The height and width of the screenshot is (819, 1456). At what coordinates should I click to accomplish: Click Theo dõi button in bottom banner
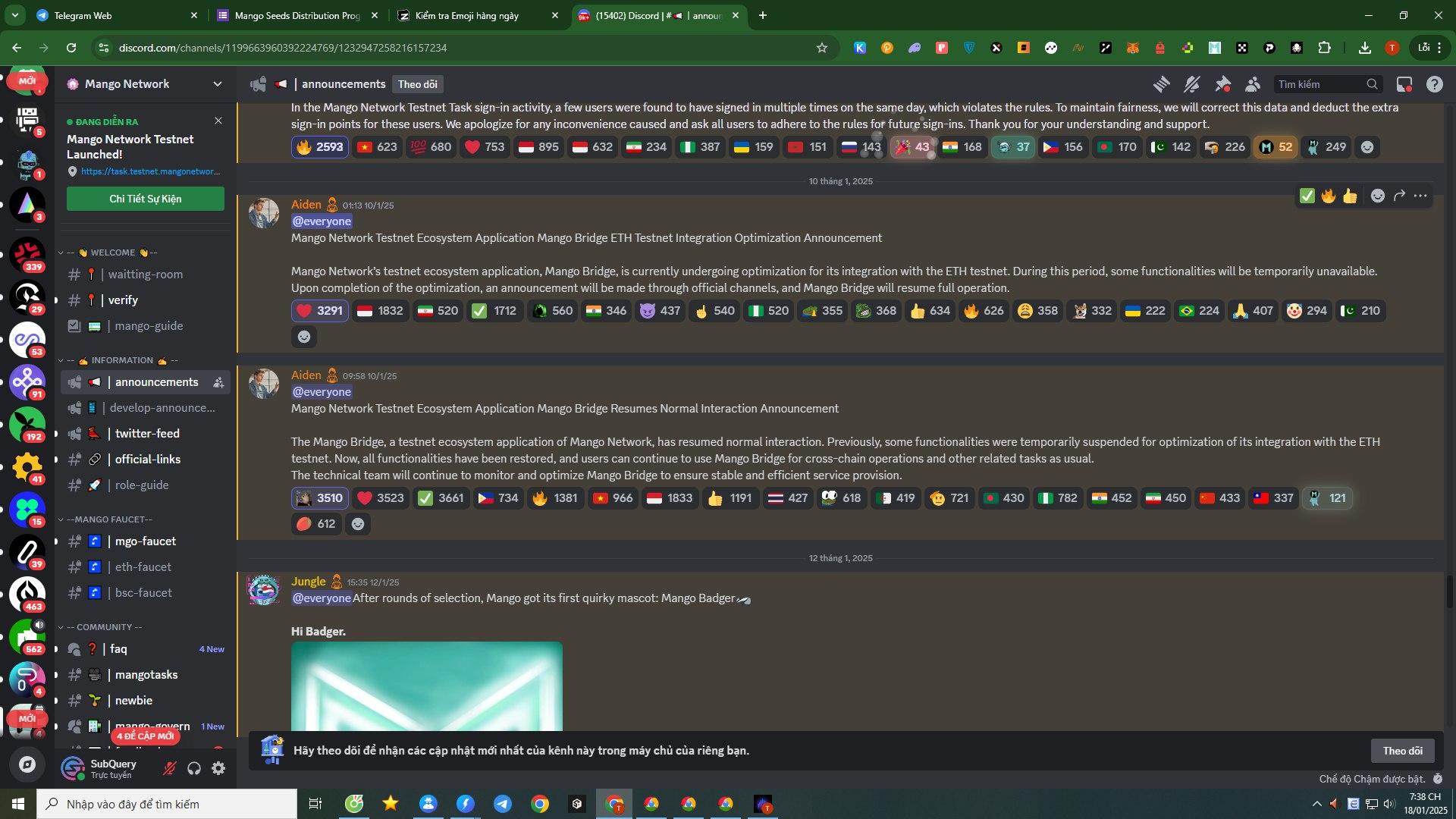(x=1401, y=751)
